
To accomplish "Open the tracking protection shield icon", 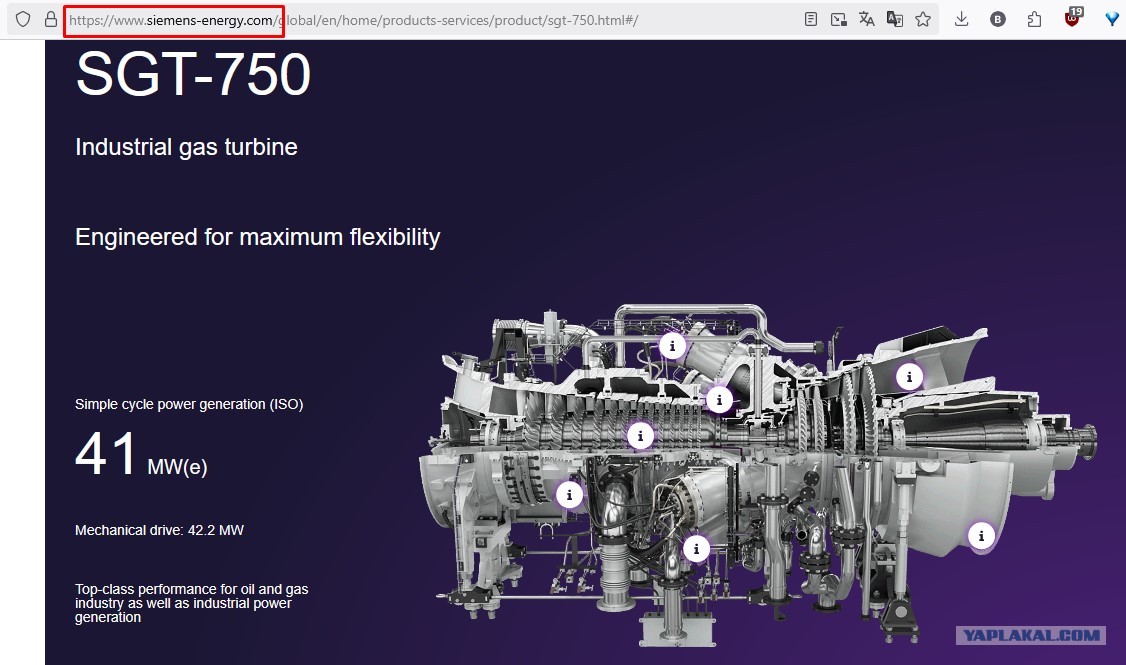I will pos(23,19).
